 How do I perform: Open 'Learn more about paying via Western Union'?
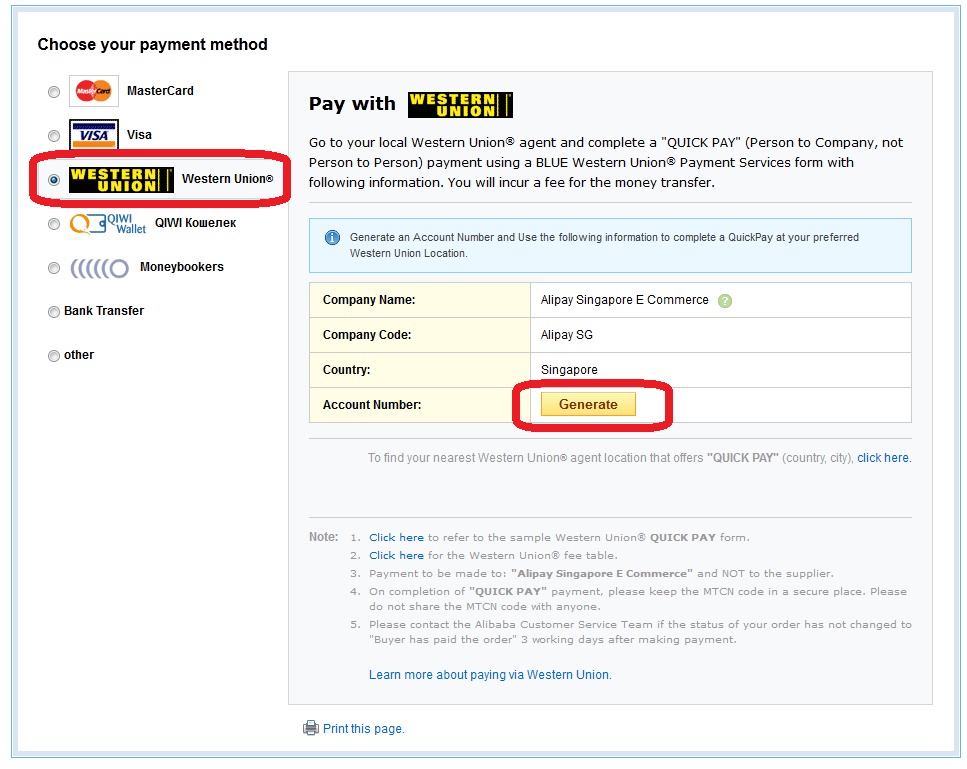pos(490,675)
